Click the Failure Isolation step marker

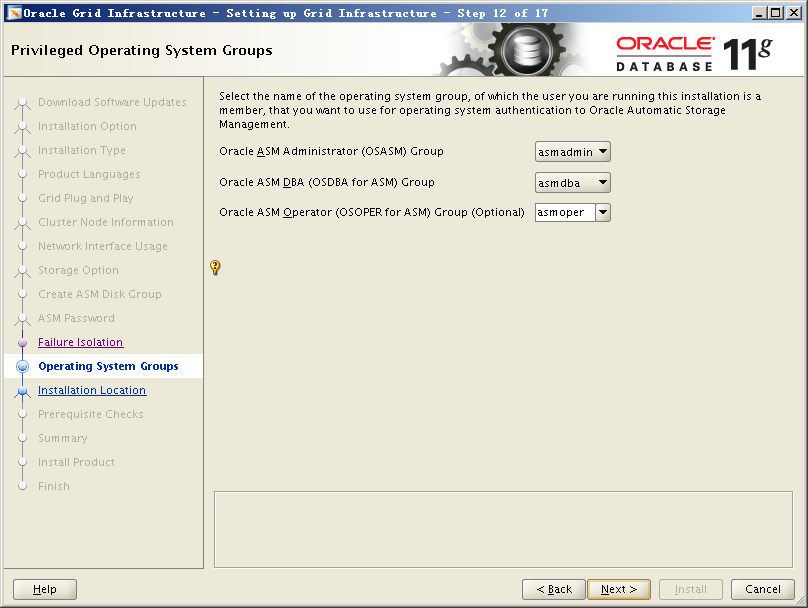[23, 343]
